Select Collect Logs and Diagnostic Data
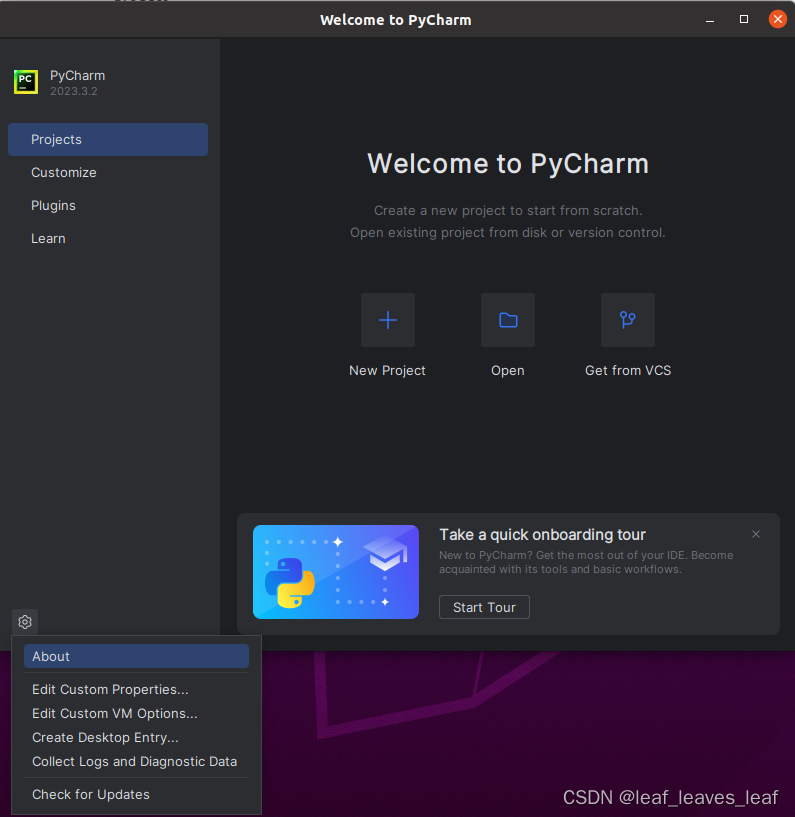The image size is (795, 817). click(x=136, y=761)
